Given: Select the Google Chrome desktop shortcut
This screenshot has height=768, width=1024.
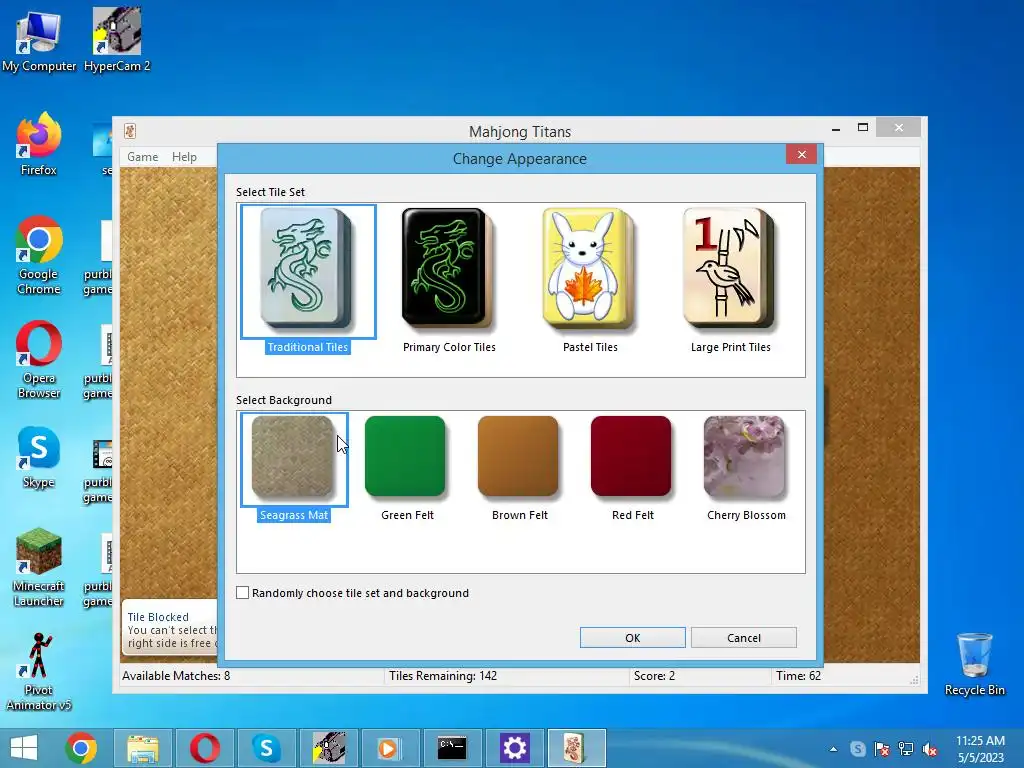Looking at the screenshot, I should click(x=39, y=255).
